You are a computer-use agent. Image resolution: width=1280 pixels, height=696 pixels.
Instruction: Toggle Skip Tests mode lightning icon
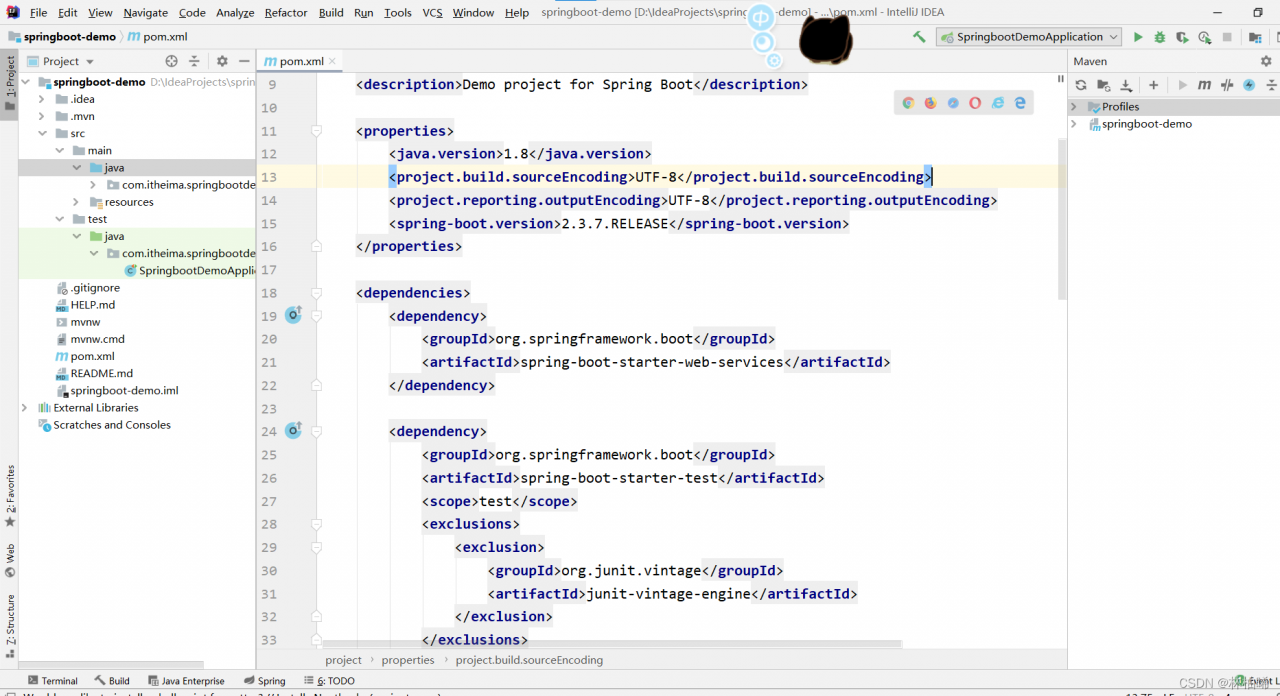pyautogui.click(x=1249, y=85)
